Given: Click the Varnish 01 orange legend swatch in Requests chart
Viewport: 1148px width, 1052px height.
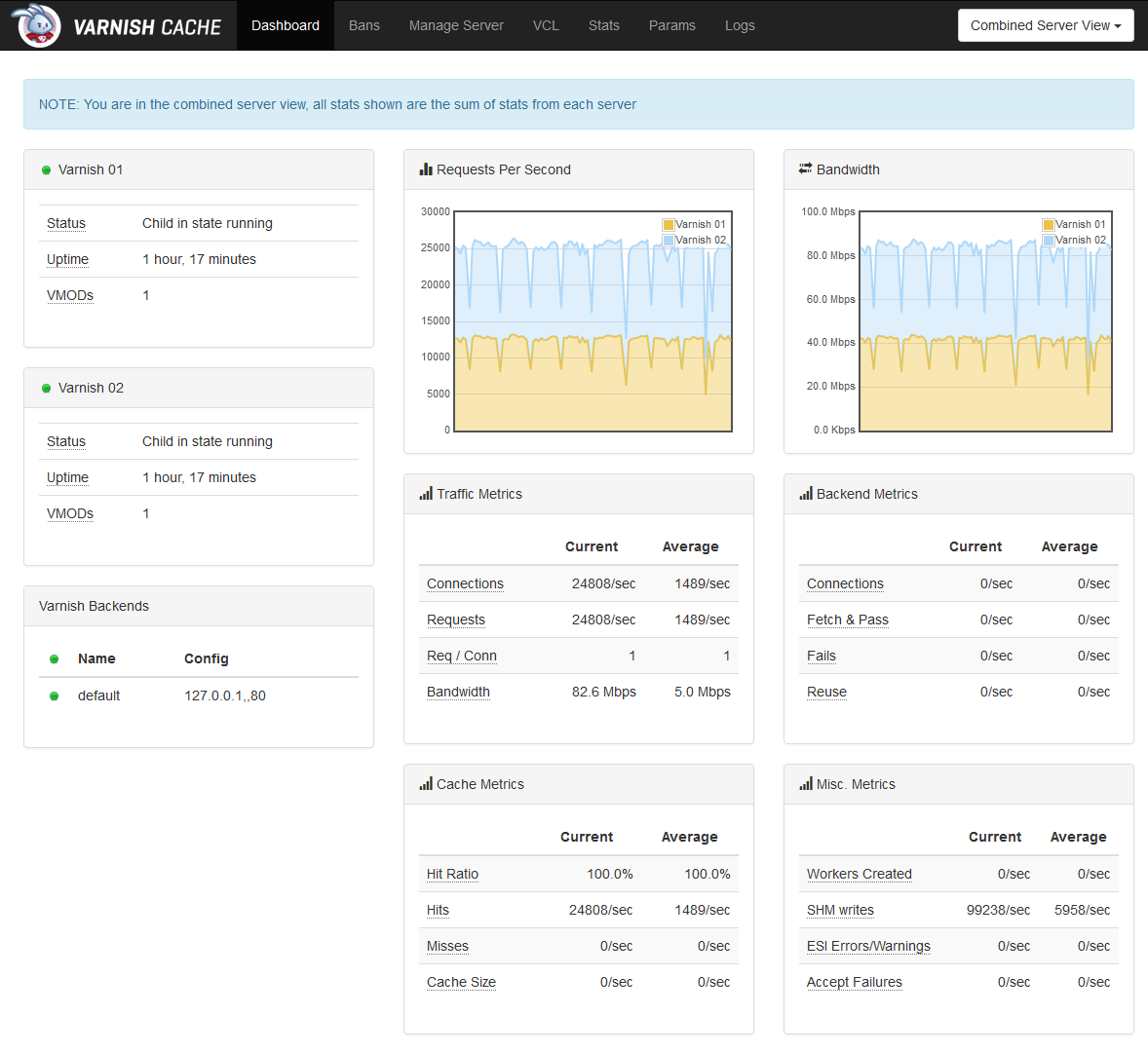Looking at the screenshot, I should (668, 225).
